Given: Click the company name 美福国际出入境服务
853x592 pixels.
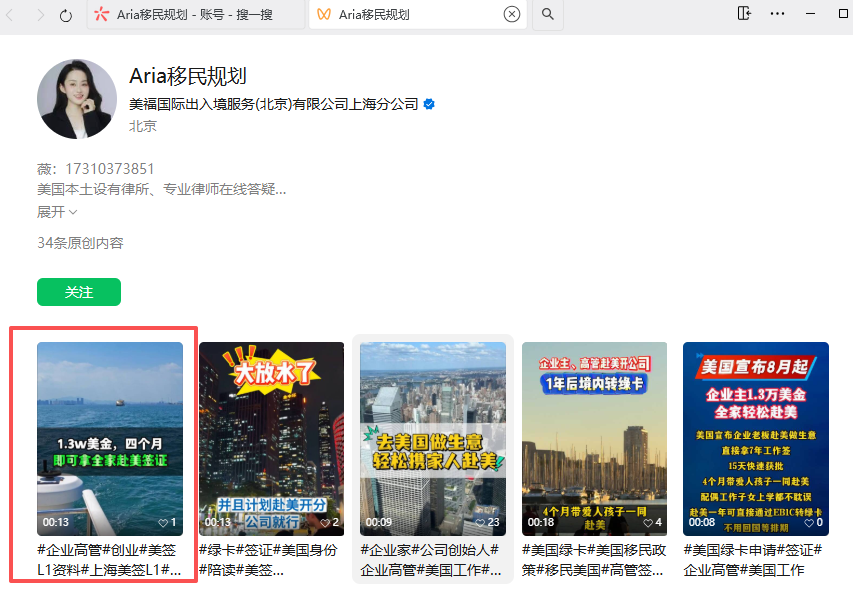Looking at the screenshot, I should (x=274, y=104).
